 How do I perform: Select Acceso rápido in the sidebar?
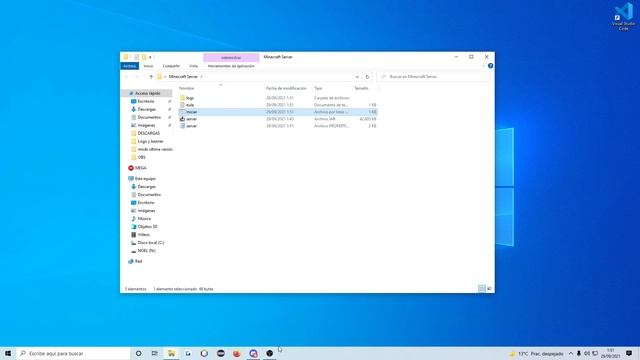tap(148, 93)
